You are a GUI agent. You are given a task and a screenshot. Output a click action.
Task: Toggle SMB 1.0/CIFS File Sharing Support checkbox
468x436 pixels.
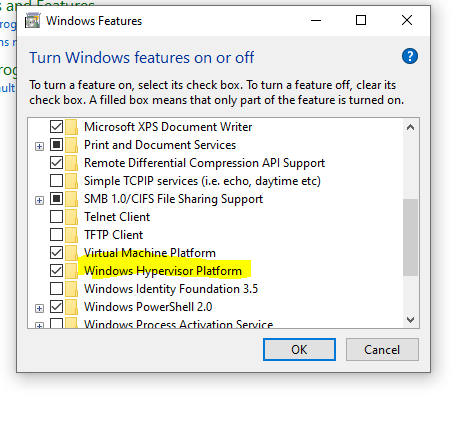[x=56, y=199]
